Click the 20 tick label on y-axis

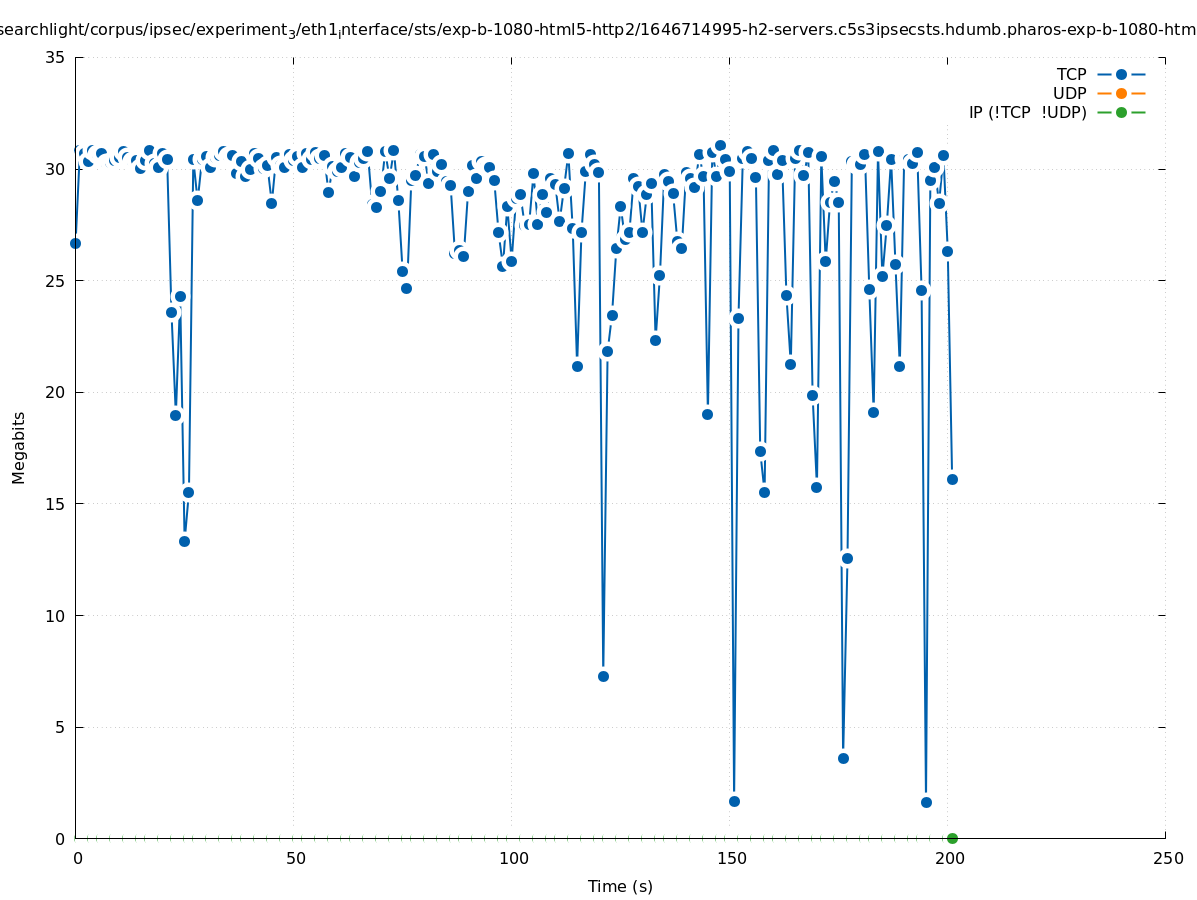(54, 392)
